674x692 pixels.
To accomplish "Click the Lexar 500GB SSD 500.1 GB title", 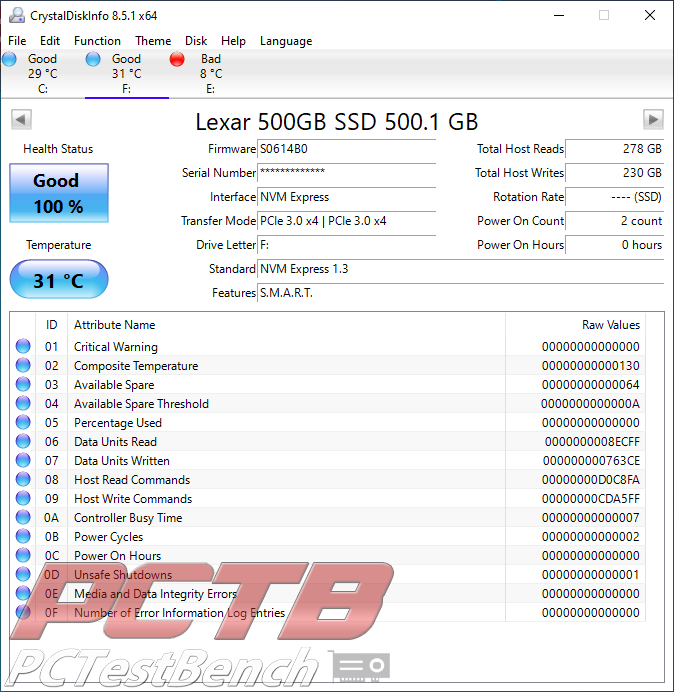I will pyautogui.click(x=337, y=121).
